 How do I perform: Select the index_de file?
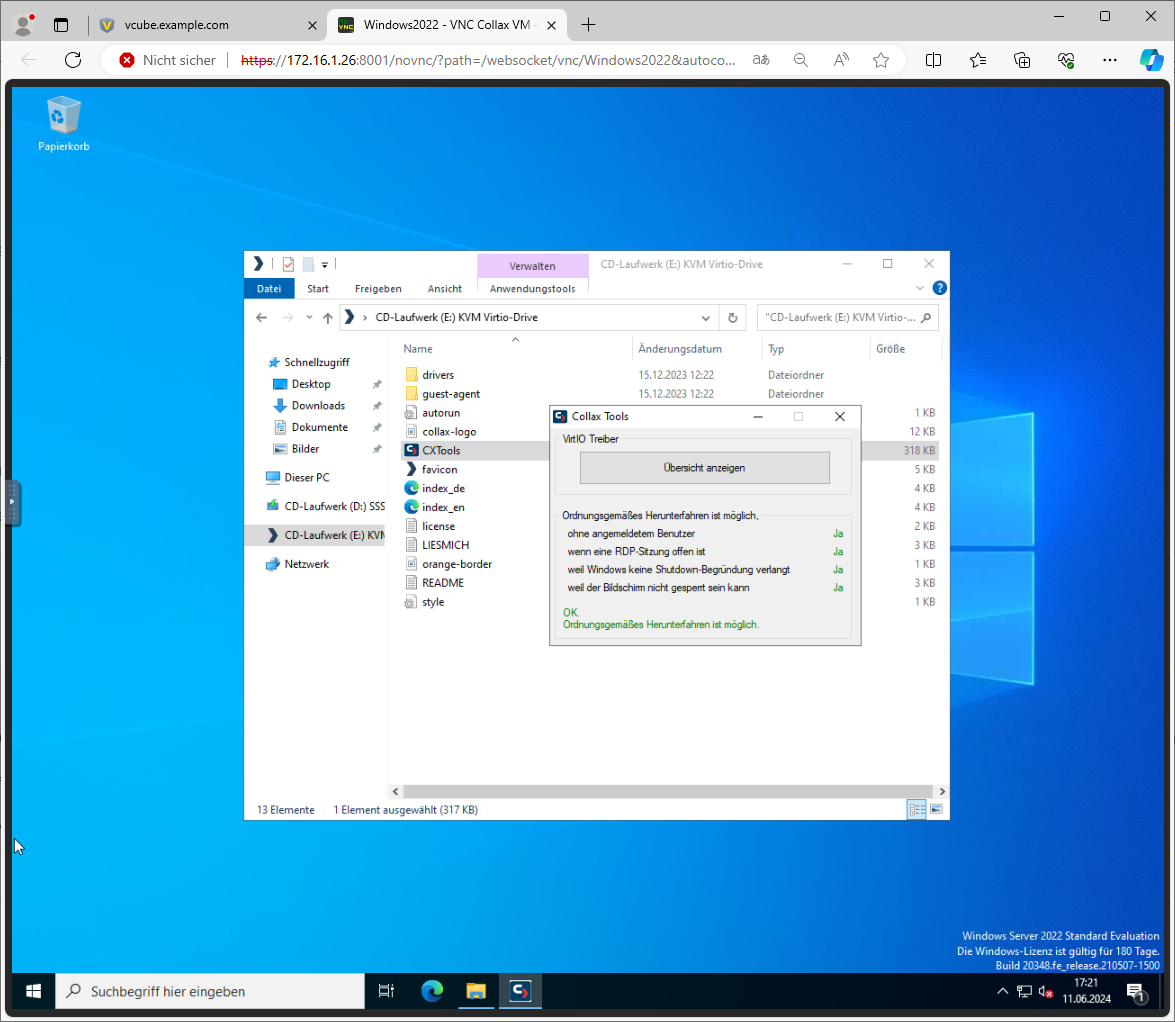tap(443, 489)
